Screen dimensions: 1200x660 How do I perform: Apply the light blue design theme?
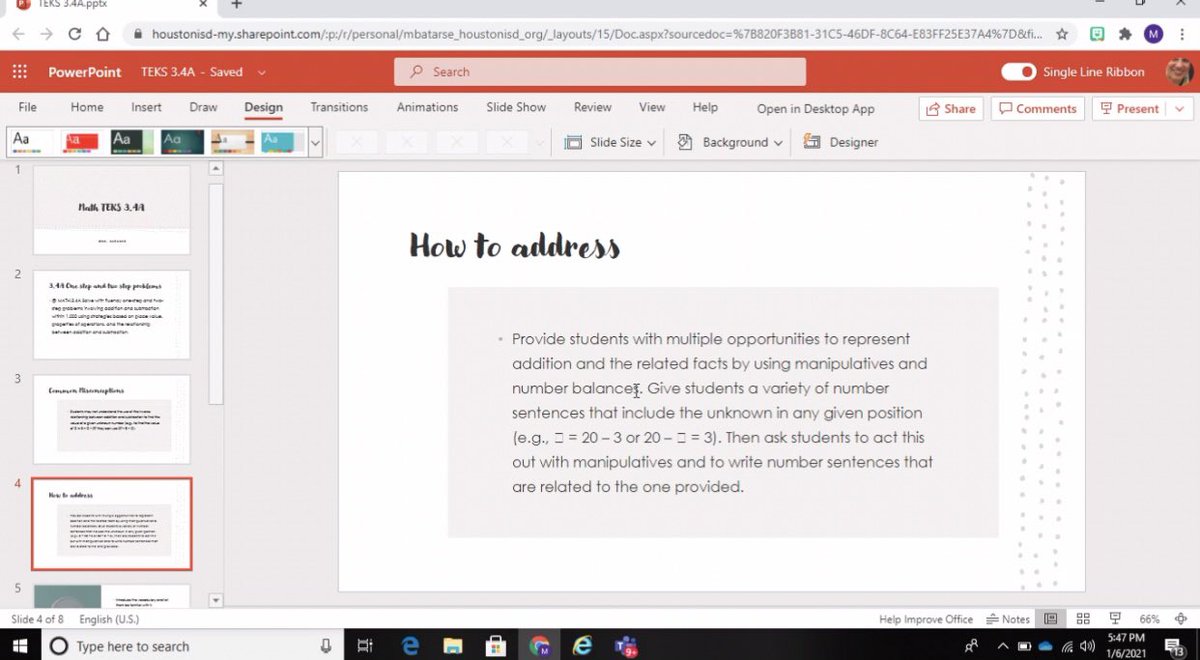[x=282, y=142]
